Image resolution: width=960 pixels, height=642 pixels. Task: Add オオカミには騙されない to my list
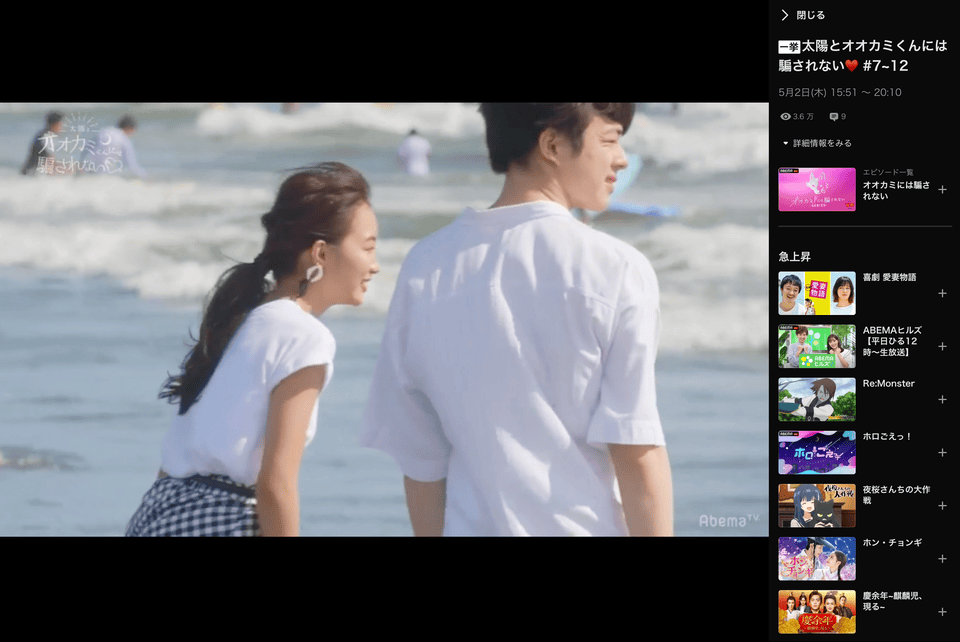[942, 190]
